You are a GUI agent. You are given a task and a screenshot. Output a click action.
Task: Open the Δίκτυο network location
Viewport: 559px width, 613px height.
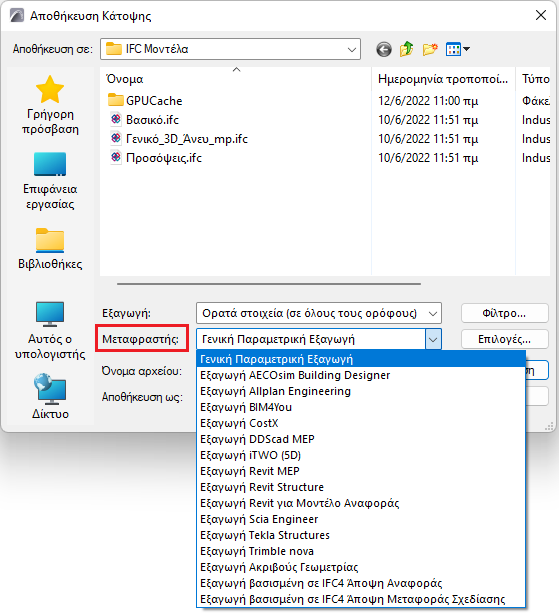(x=50, y=396)
